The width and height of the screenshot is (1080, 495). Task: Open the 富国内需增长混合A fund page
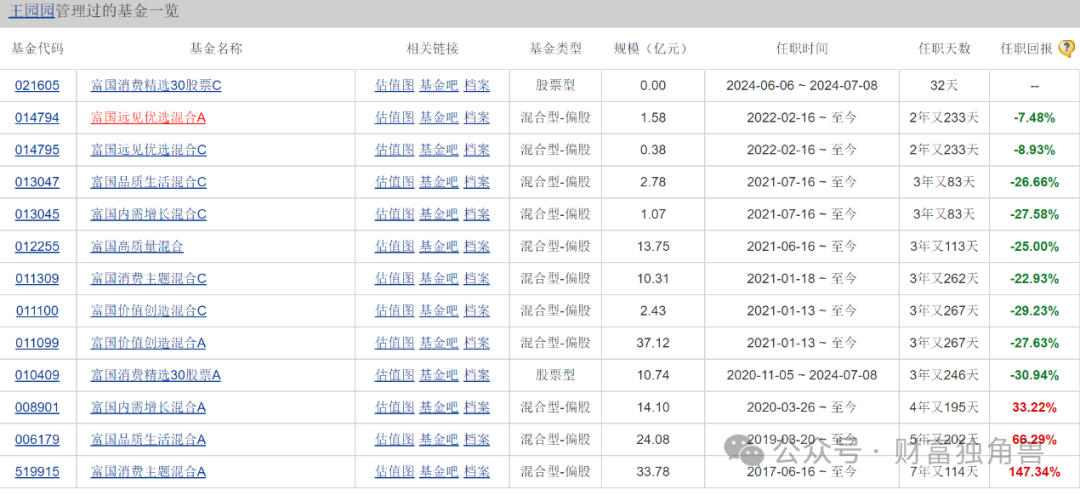coord(148,408)
